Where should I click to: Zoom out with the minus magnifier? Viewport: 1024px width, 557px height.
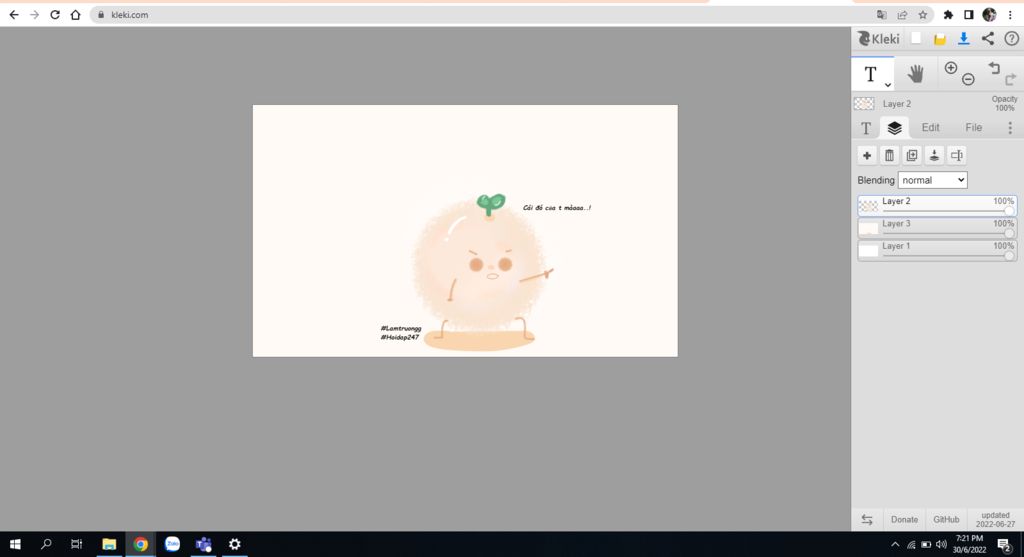[968, 80]
